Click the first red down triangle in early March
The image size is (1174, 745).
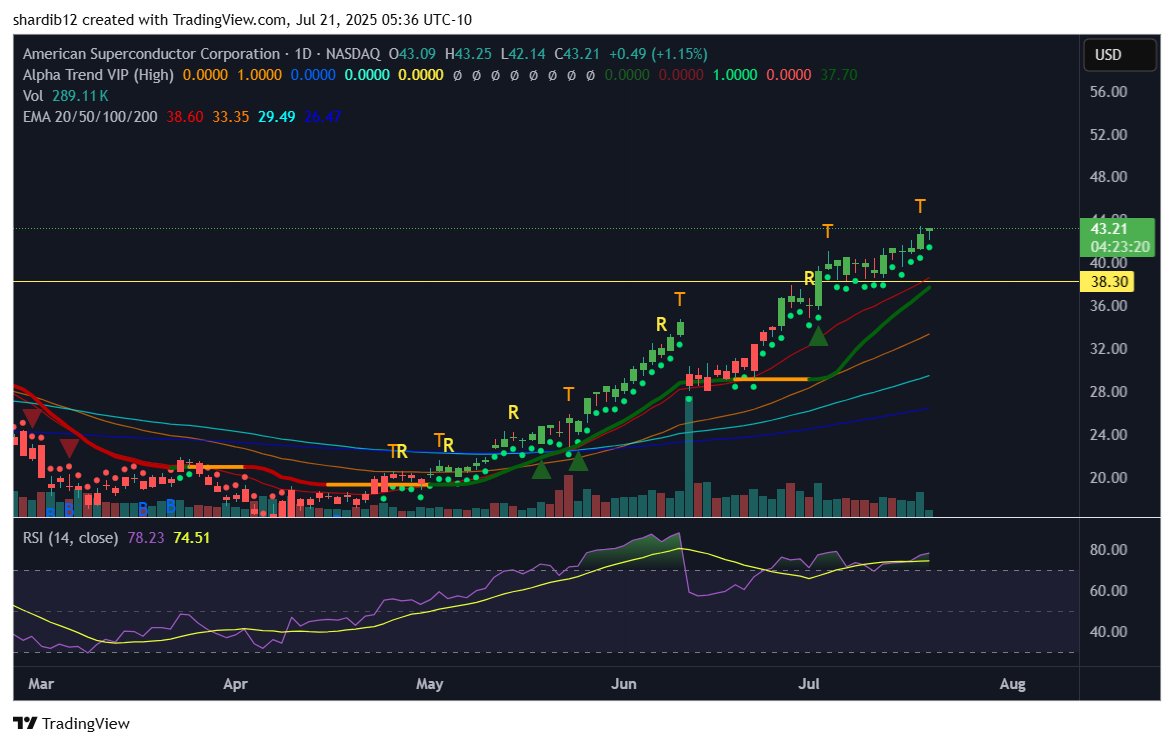point(32,418)
